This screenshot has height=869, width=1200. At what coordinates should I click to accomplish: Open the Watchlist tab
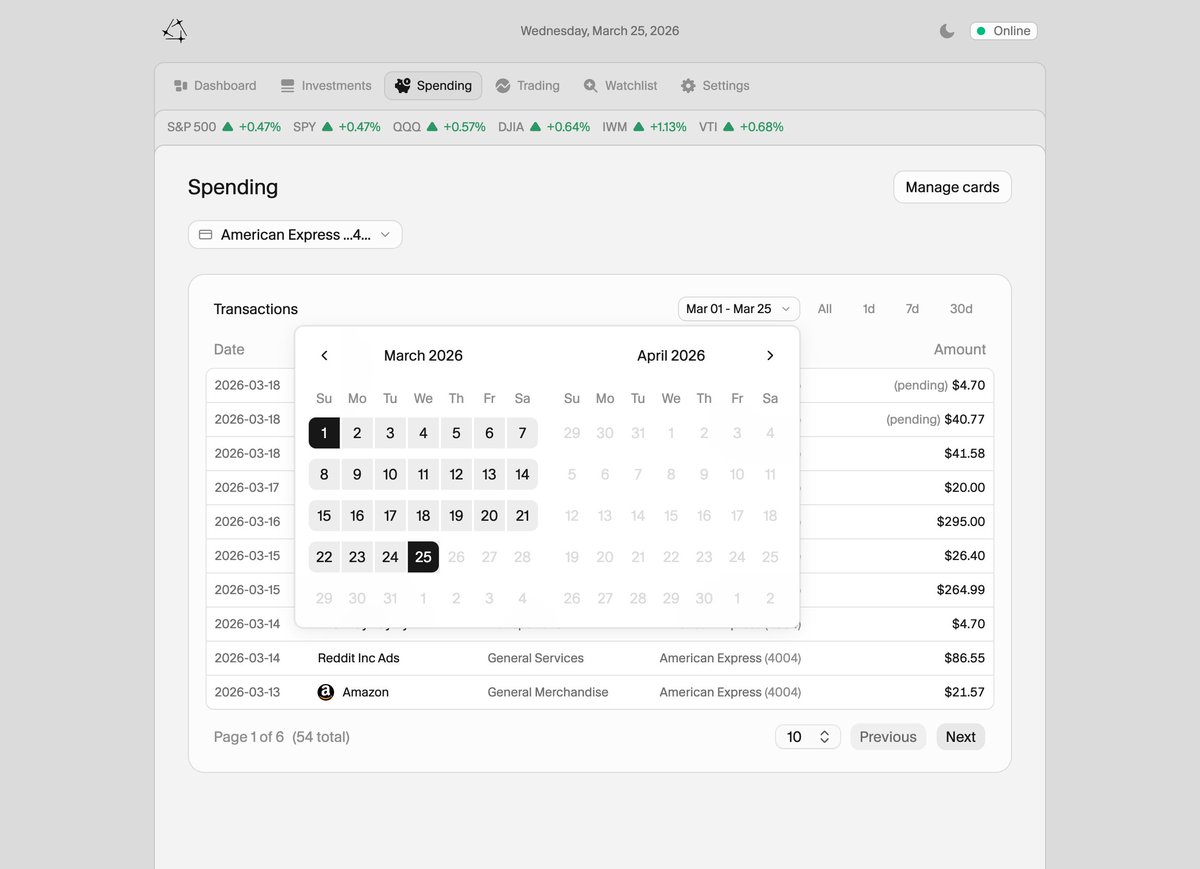click(621, 86)
